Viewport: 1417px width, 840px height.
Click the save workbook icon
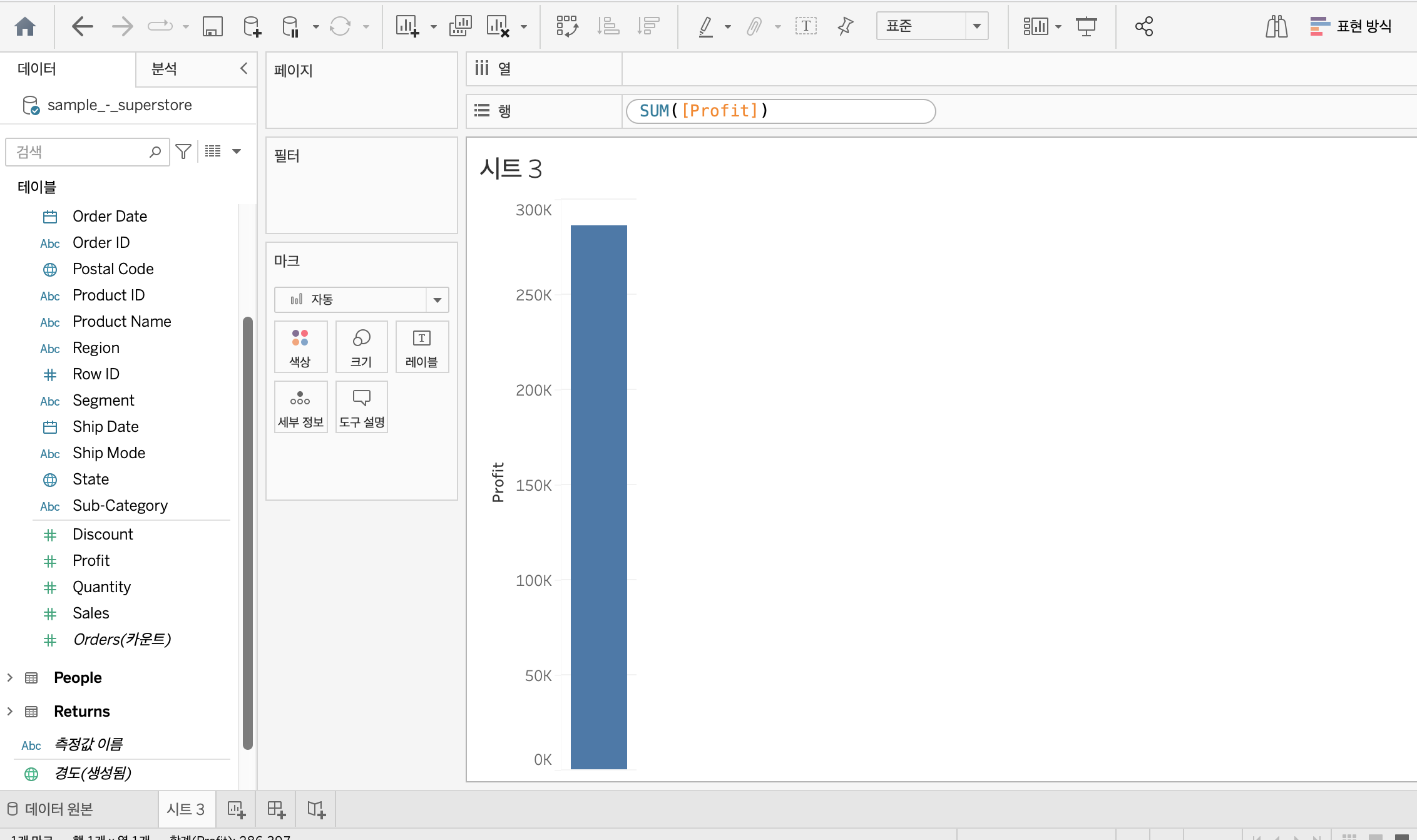point(212,26)
